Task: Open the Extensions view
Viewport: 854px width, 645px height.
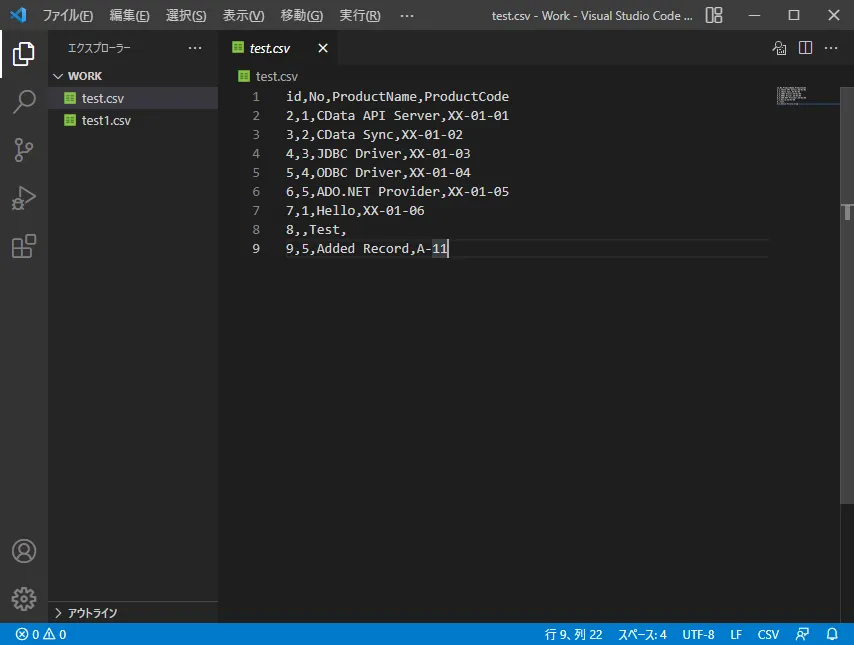Action: tap(24, 246)
